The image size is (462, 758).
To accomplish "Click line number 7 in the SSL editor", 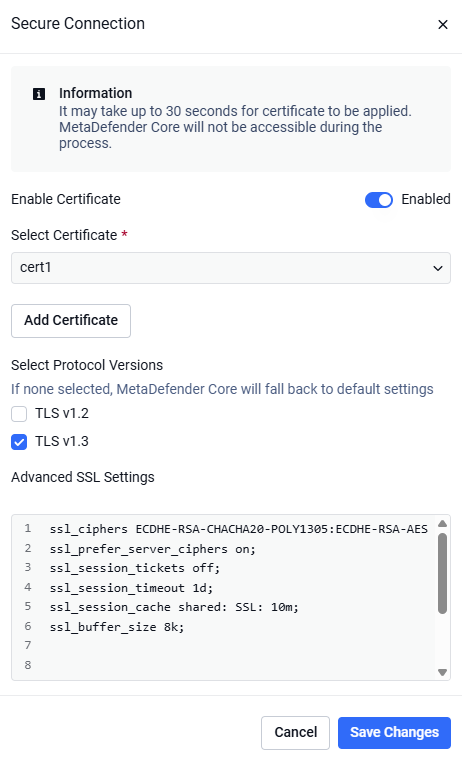I will click(28, 645).
